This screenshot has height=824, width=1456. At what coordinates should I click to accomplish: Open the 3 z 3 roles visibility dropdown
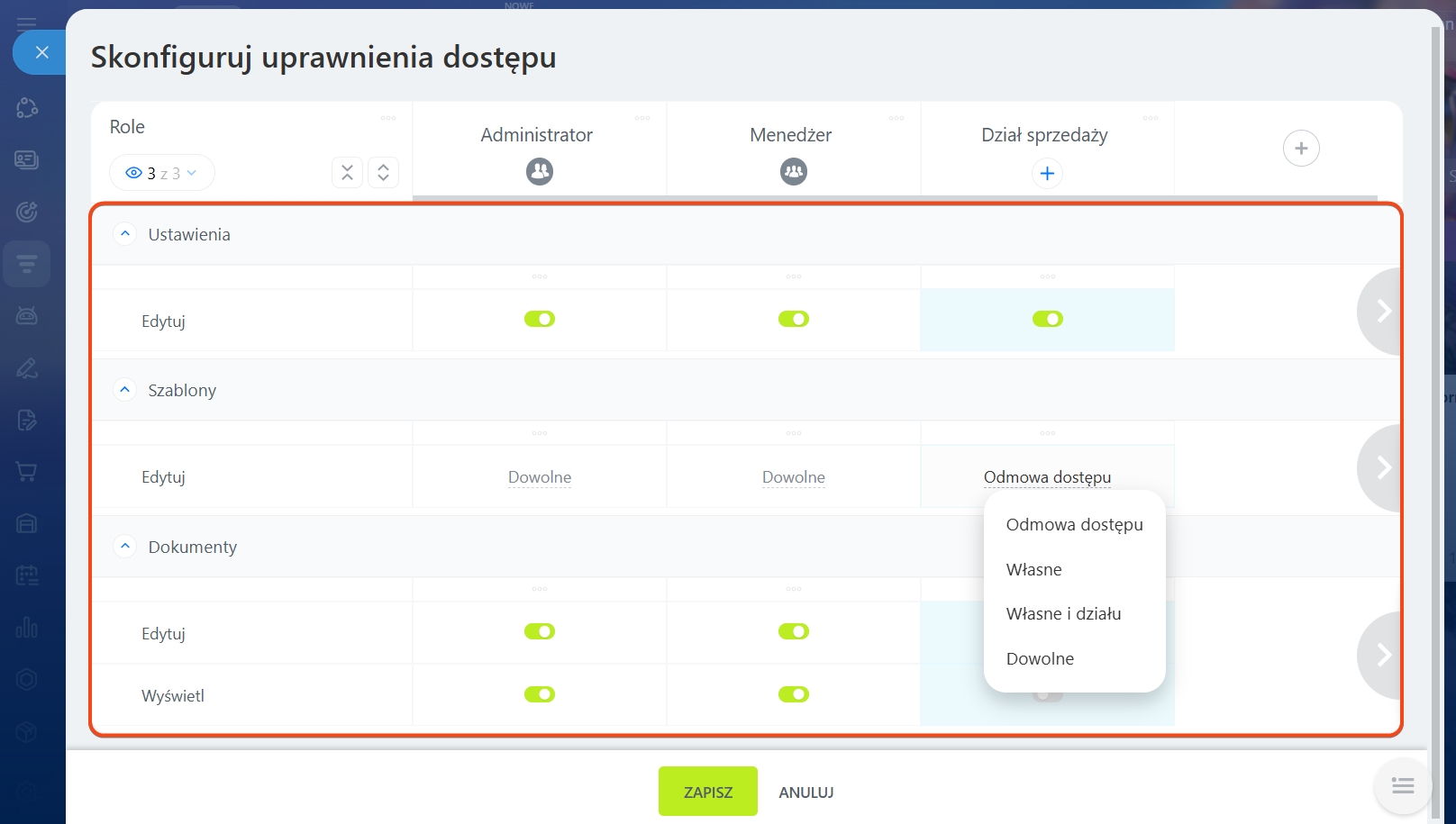[161, 173]
